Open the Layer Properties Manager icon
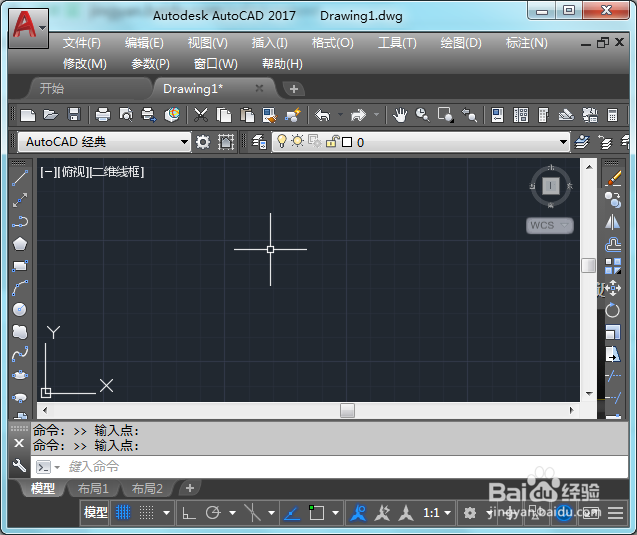This screenshot has width=637, height=535. 259,142
